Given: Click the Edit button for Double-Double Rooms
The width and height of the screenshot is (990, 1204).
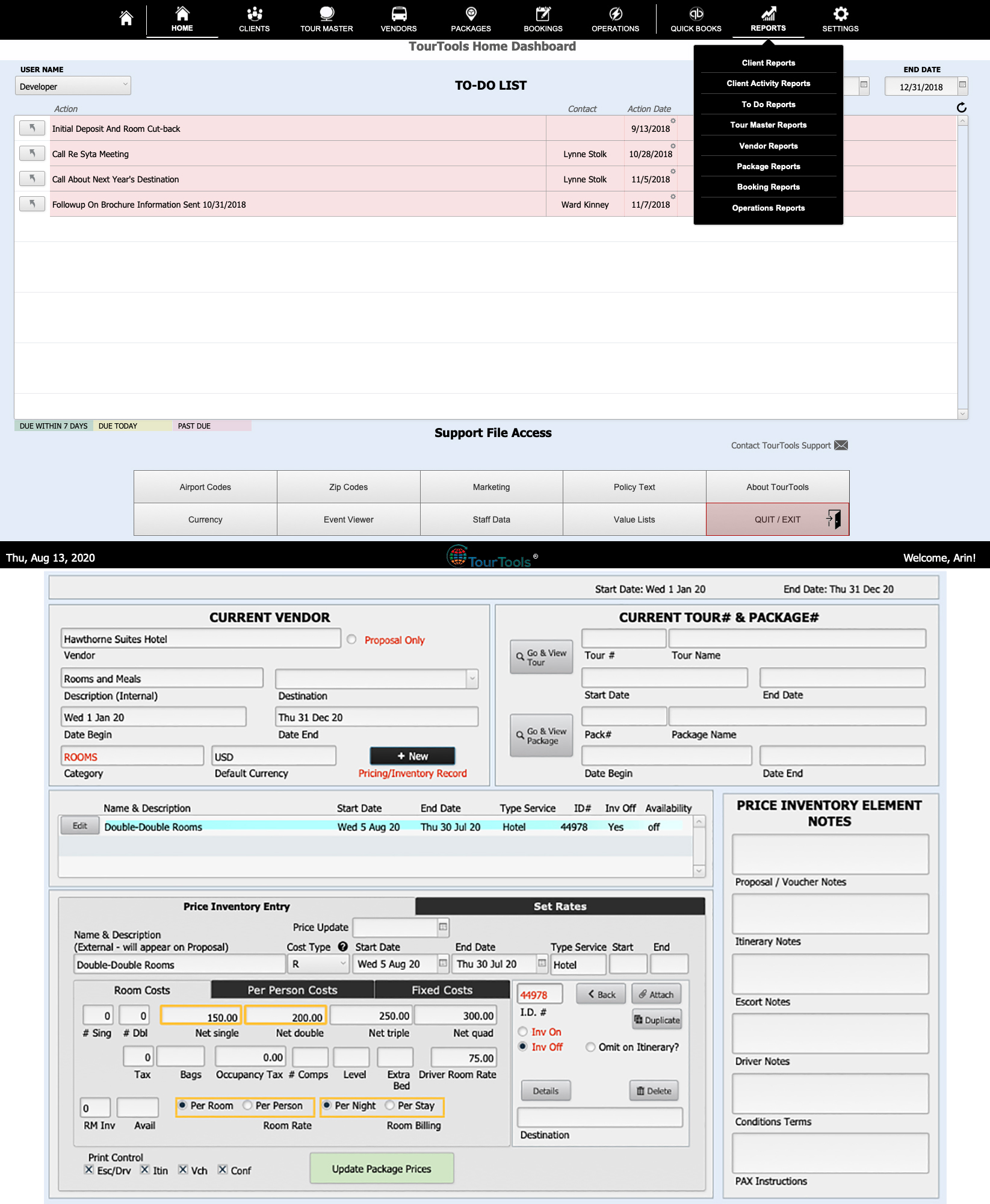Looking at the screenshot, I should pyautogui.click(x=80, y=825).
